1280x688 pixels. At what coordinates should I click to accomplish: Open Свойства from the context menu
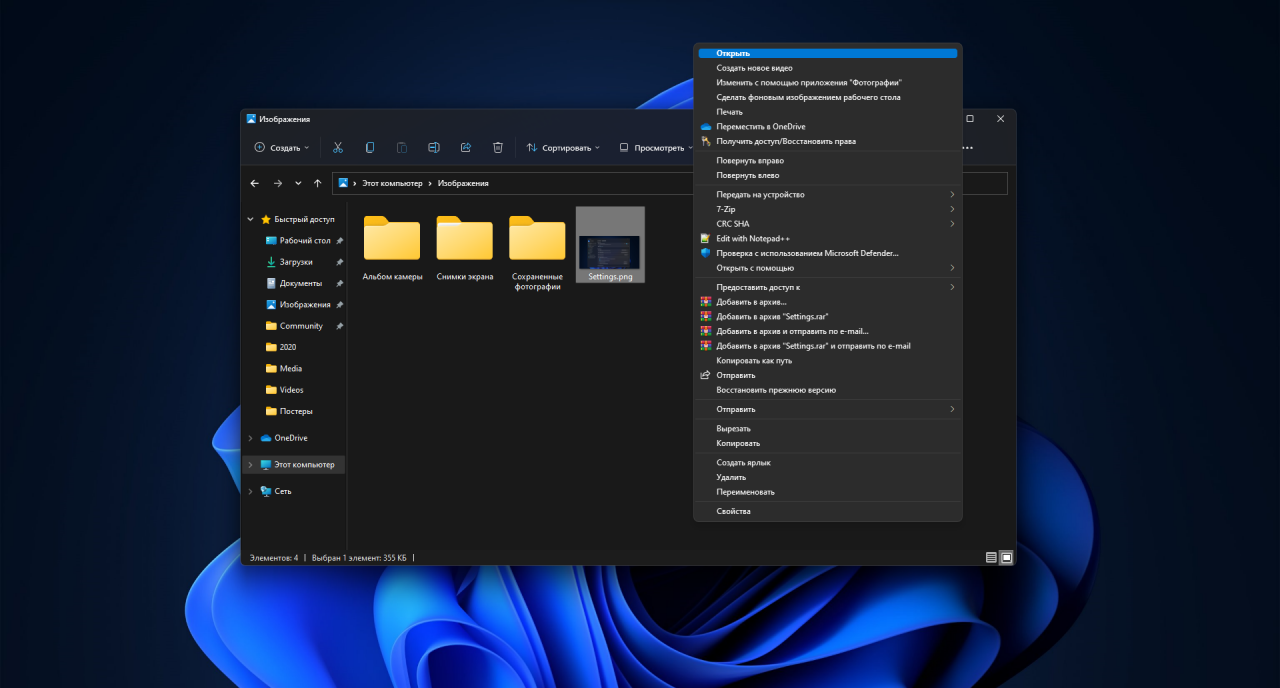[733, 511]
